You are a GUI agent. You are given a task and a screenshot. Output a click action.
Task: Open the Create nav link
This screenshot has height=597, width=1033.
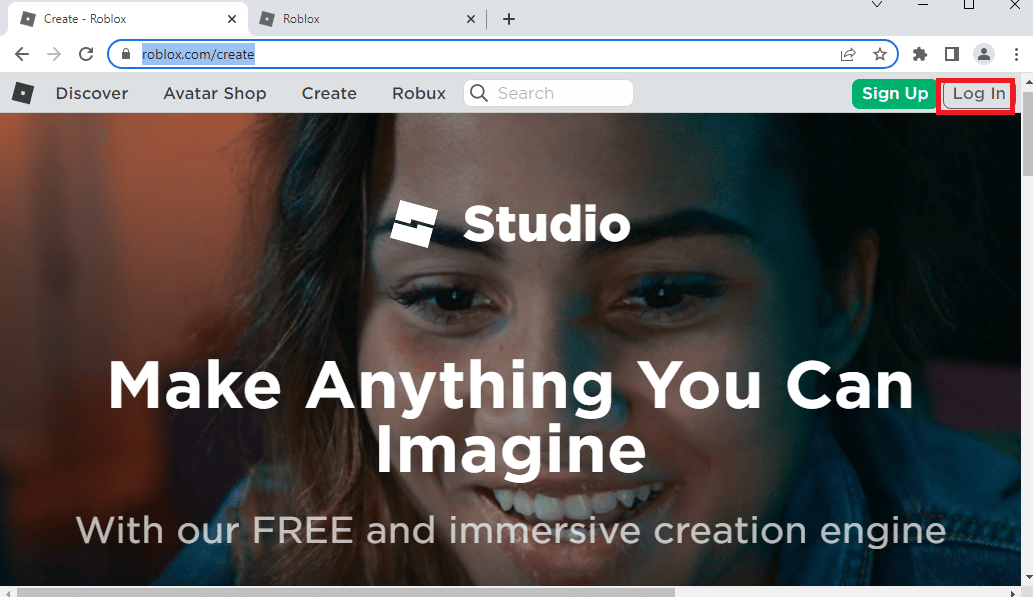tap(329, 93)
